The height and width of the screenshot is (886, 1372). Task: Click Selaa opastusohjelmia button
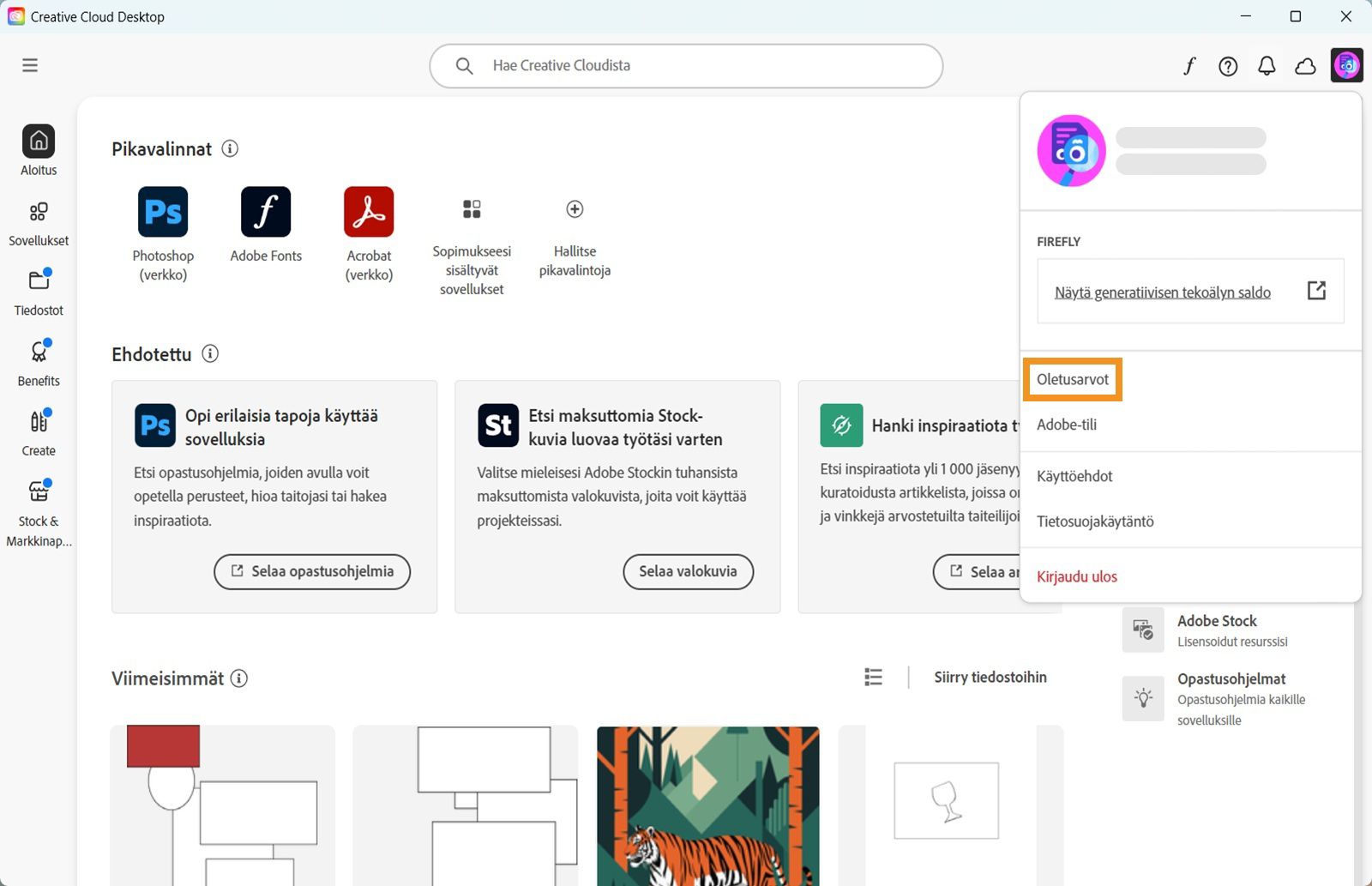[x=312, y=571]
